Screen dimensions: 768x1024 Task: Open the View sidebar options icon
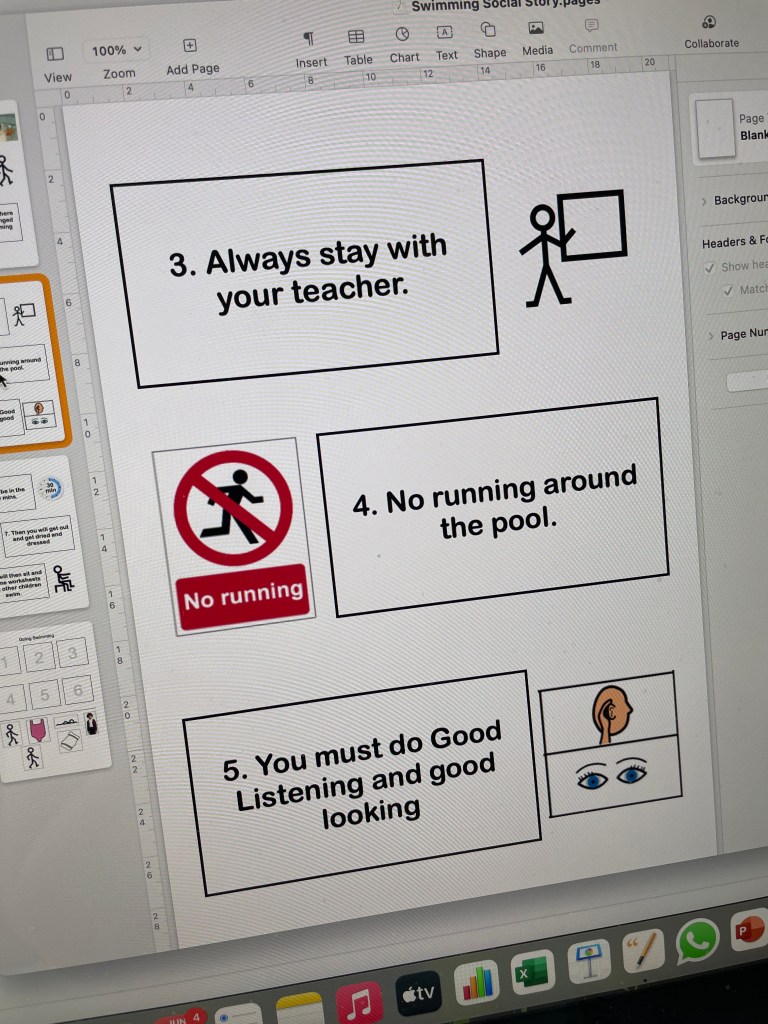click(x=55, y=54)
